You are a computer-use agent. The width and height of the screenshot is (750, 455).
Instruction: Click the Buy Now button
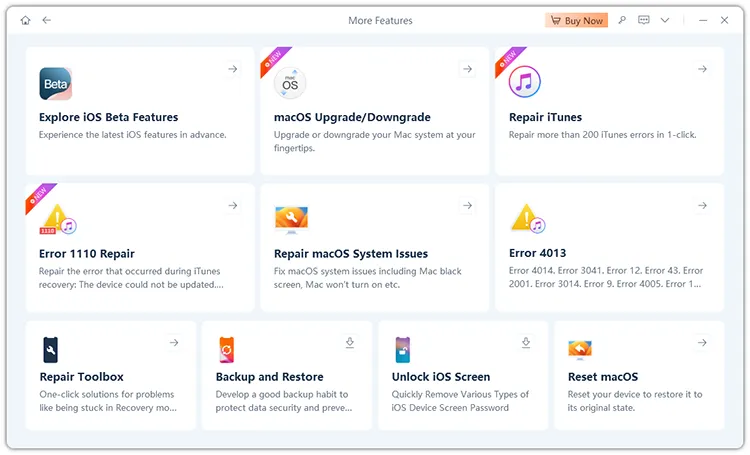576,21
